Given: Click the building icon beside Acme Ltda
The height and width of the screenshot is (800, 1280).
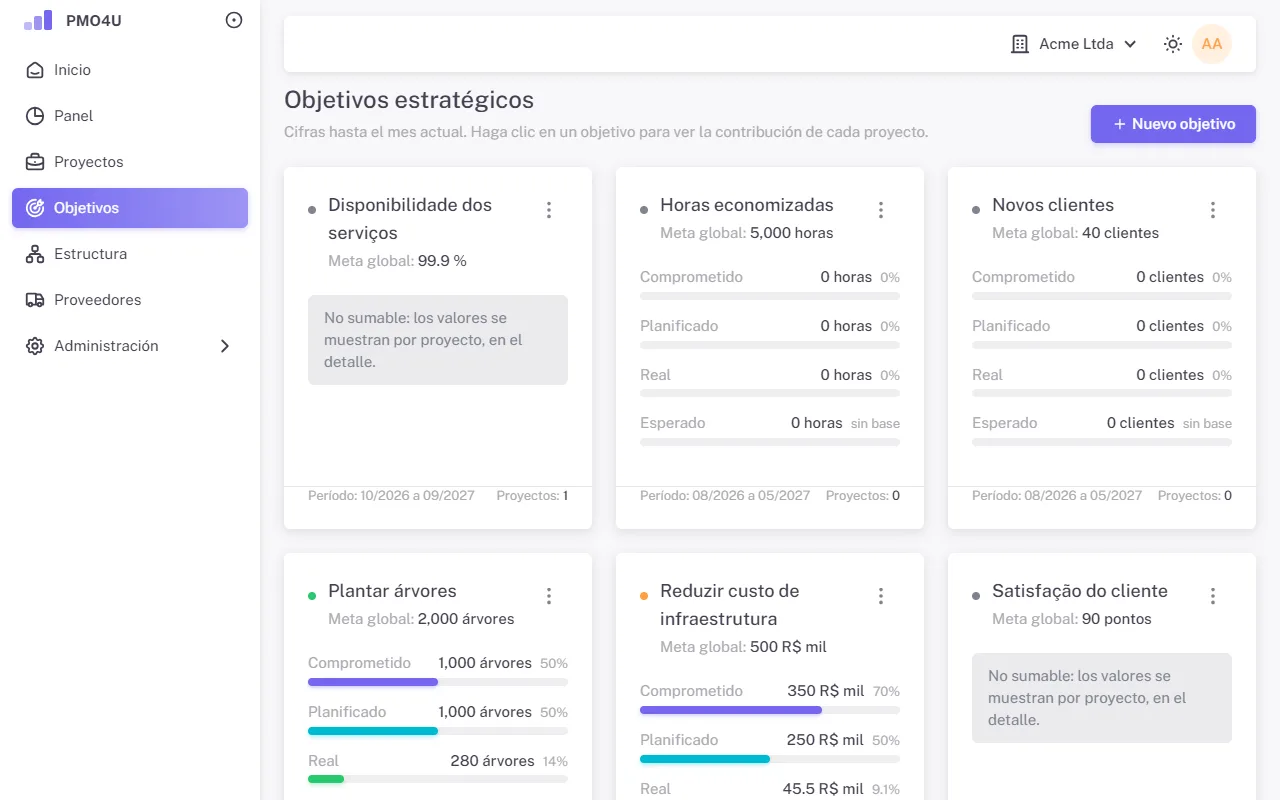Looking at the screenshot, I should [x=1020, y=44].
